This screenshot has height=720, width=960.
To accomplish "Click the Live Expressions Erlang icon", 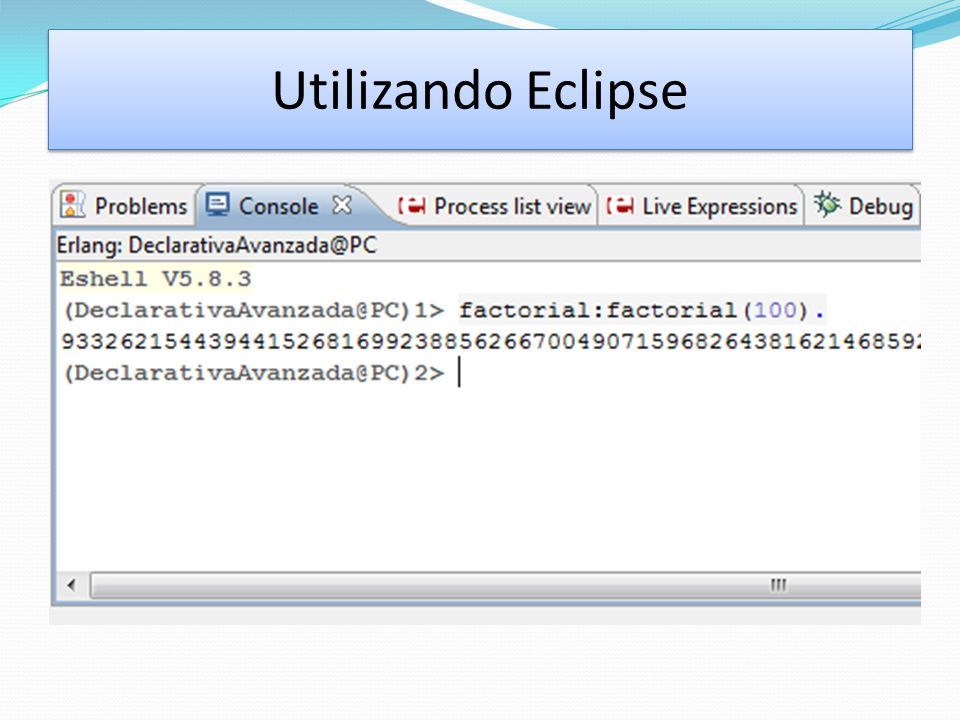I will (620, 206).
